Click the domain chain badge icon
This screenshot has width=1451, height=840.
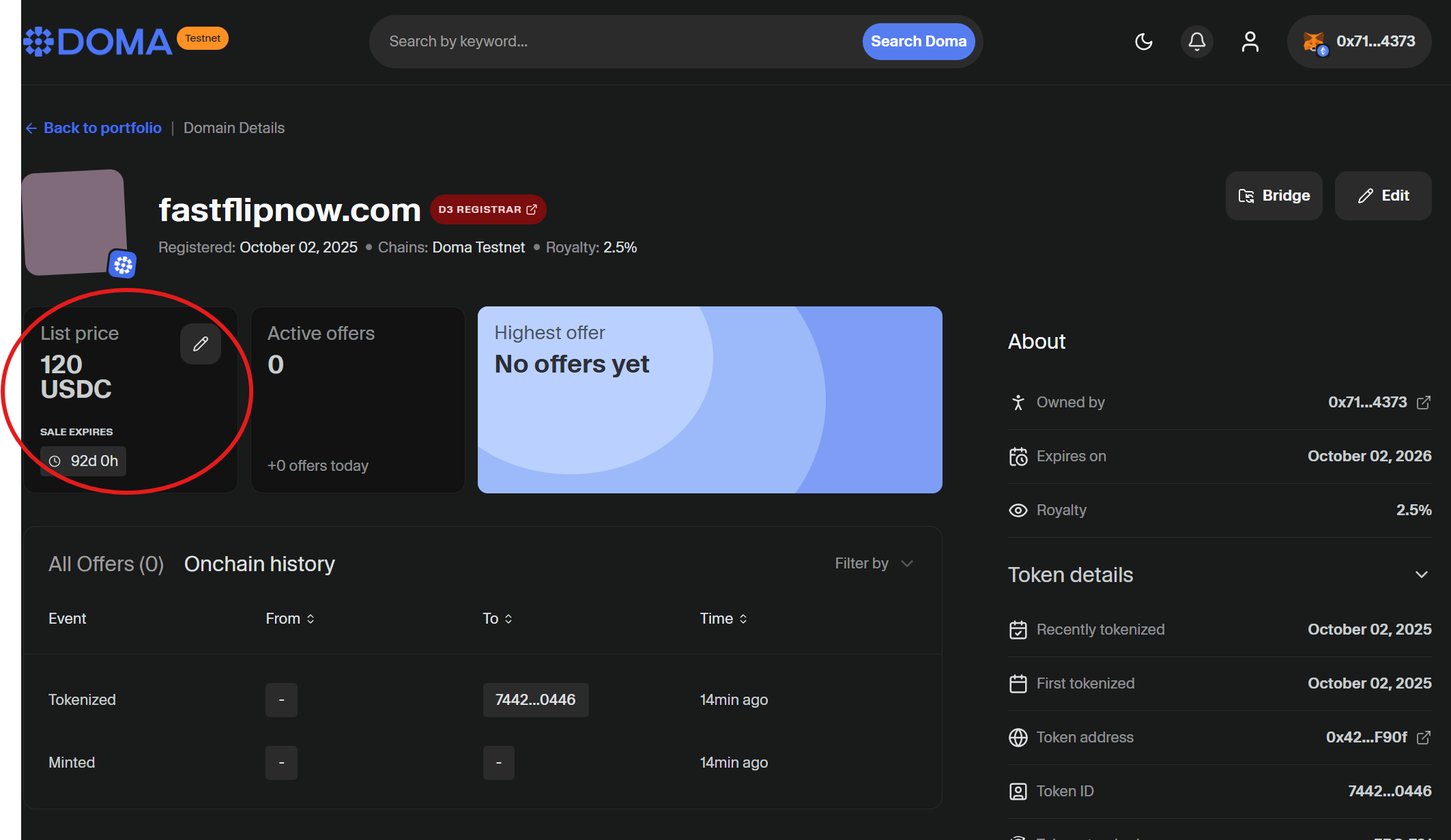pos(123,264)
